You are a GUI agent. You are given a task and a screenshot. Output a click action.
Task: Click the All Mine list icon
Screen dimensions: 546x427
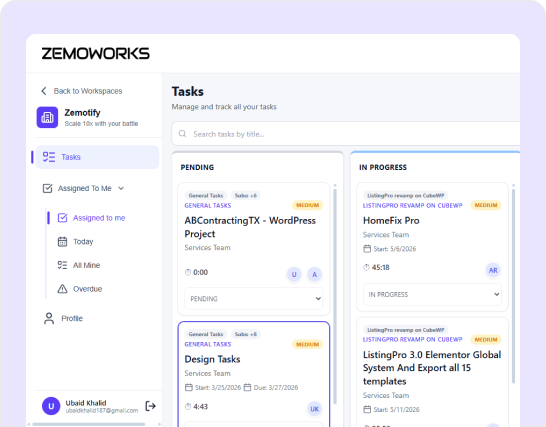pos(62,265)
